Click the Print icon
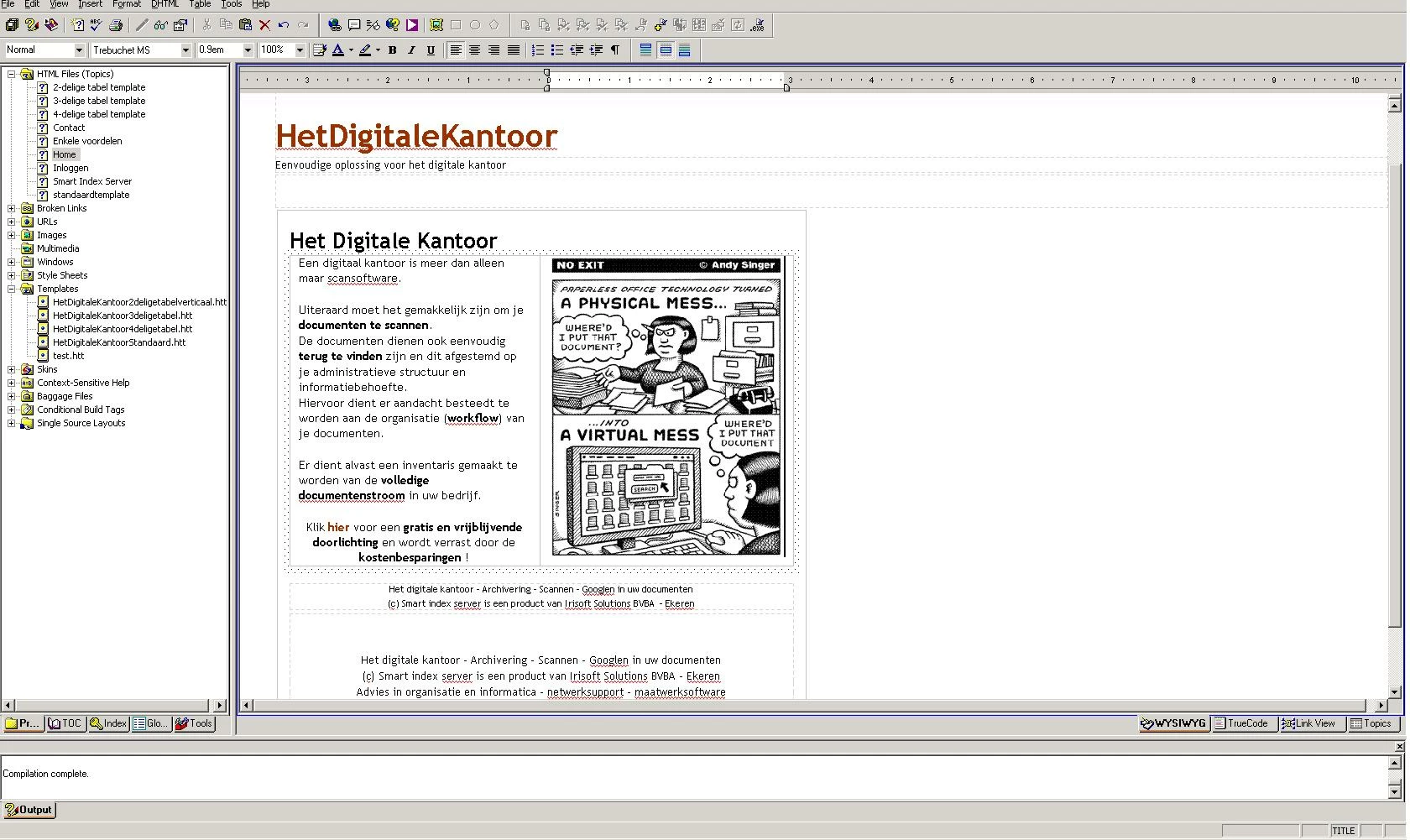1410x840 pixels. tap(116, 25)
